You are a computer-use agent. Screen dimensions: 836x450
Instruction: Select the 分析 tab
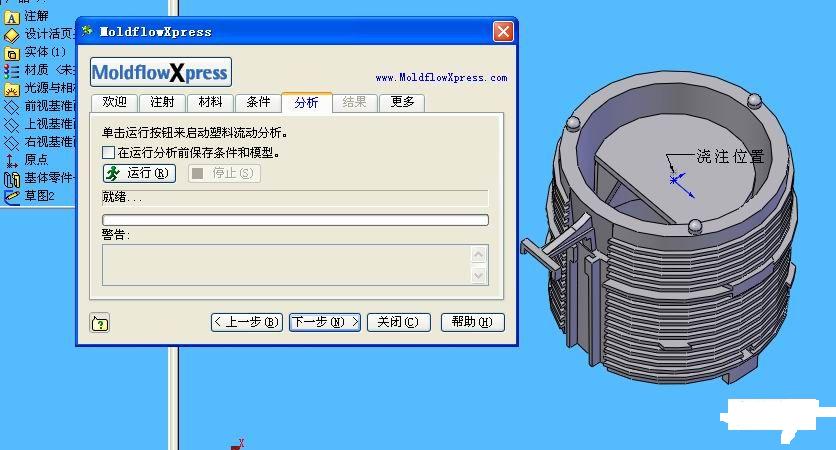(307, 102)
